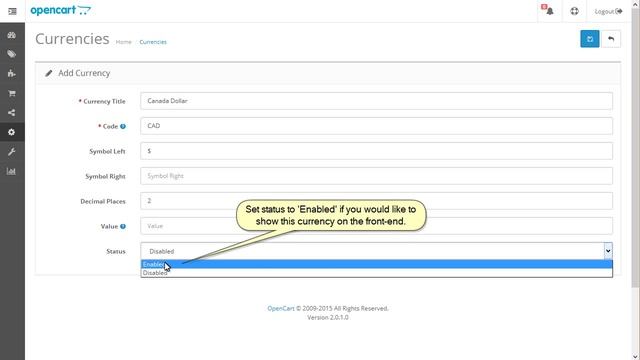The height and width of the screenshot is (360, 640).
Task: Show help tooltip icon beside Value
Action: tap(123, 227)
